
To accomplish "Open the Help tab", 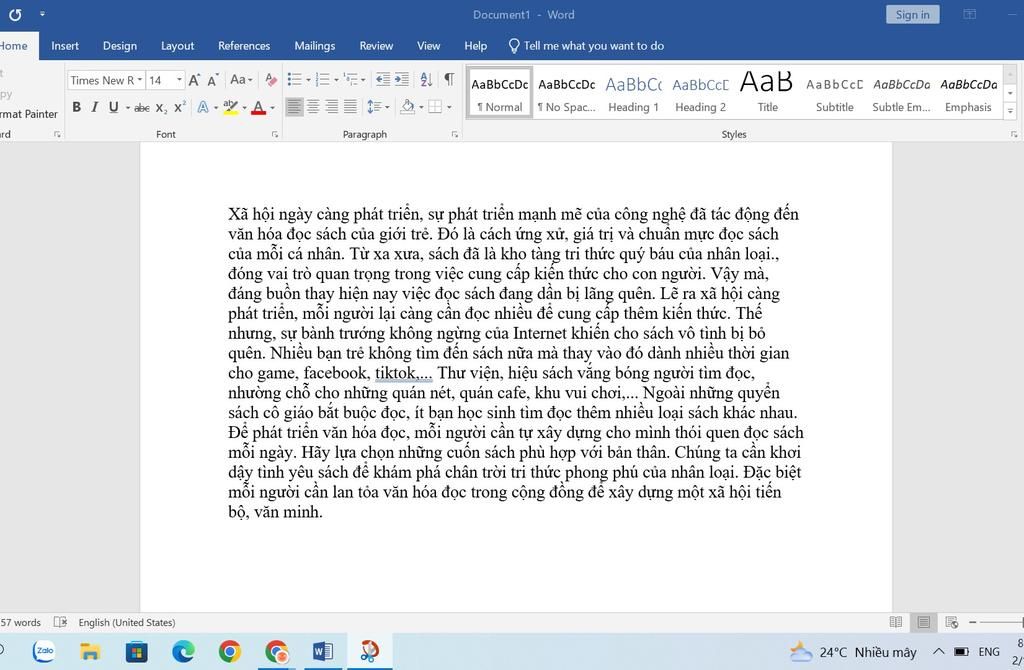I will 475,46.
